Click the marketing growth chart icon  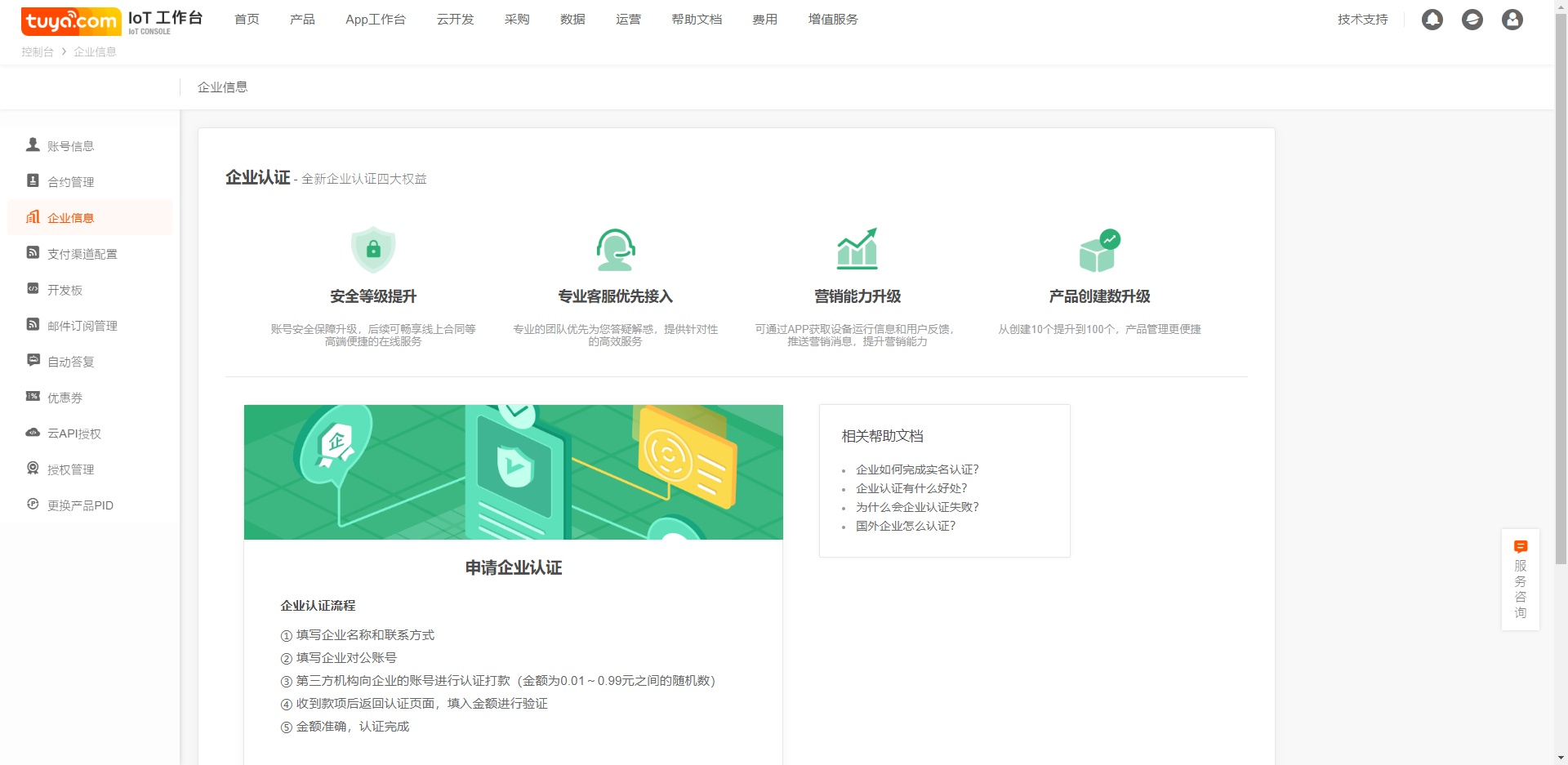click(857, 249)
